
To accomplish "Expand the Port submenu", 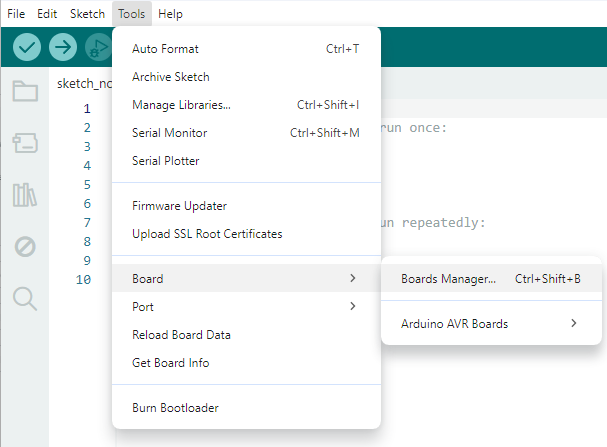I will click(x=246, y=307).
